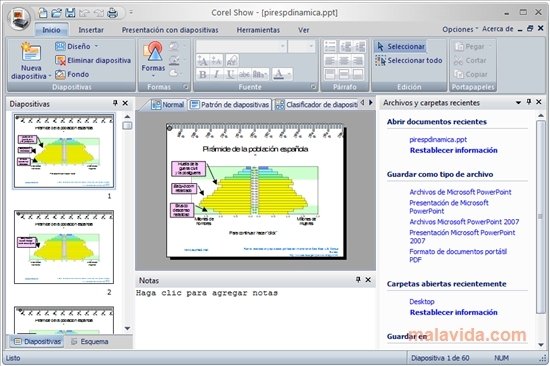Open the font name combo box
This screenshot has height=366, width=550.
pyautogui.click(x=241, y=46)
